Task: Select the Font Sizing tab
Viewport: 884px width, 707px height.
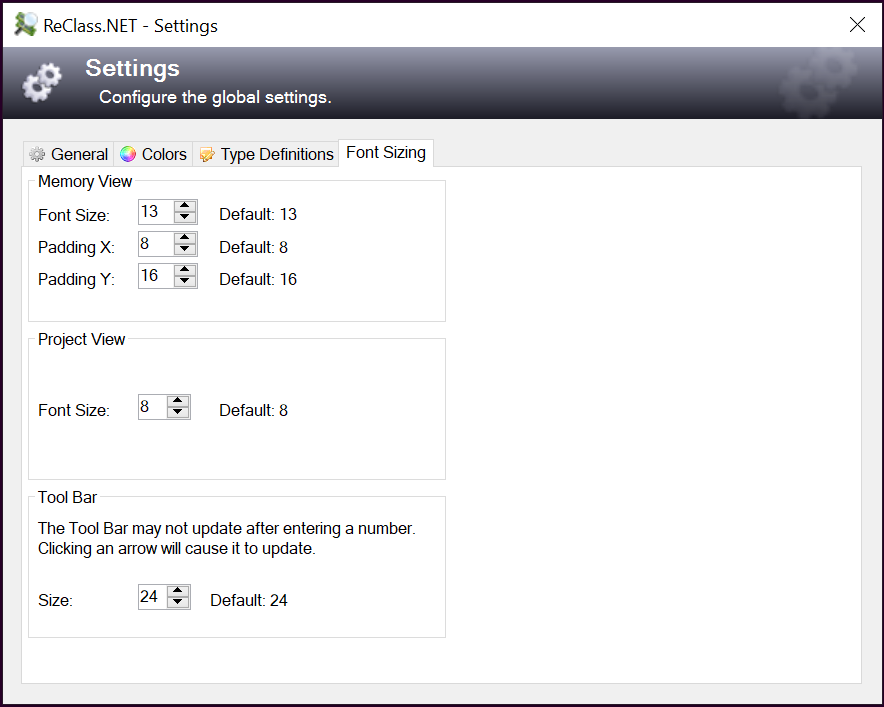Action: click(386, 153)
